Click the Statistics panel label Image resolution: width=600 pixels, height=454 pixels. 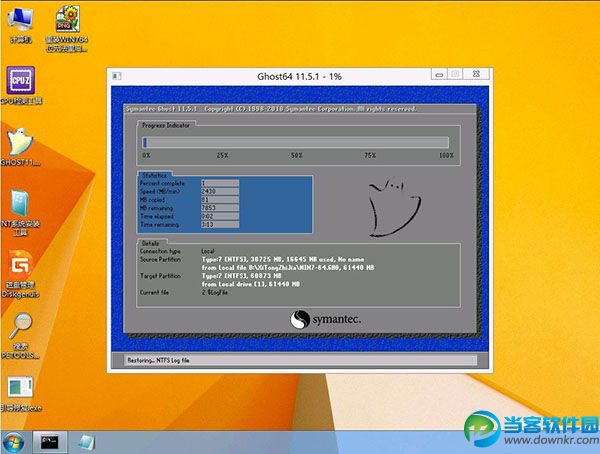coord(154,175)
